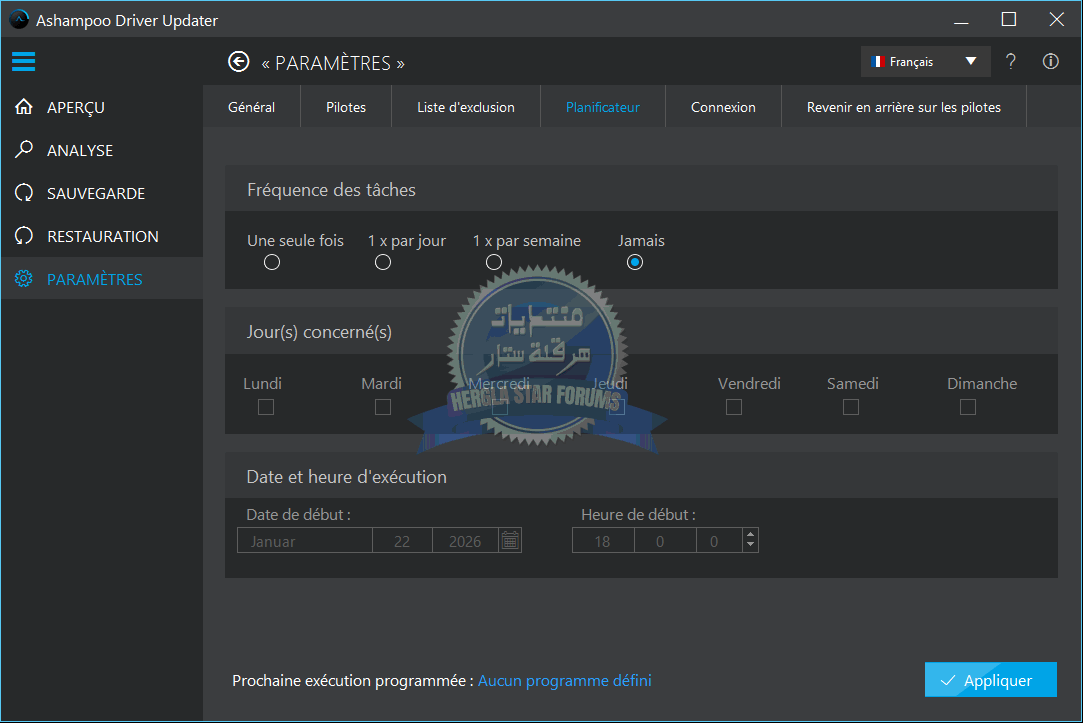
Task: Open RESTAURATION in the sidebar
Action: click(x=102, y=236)
